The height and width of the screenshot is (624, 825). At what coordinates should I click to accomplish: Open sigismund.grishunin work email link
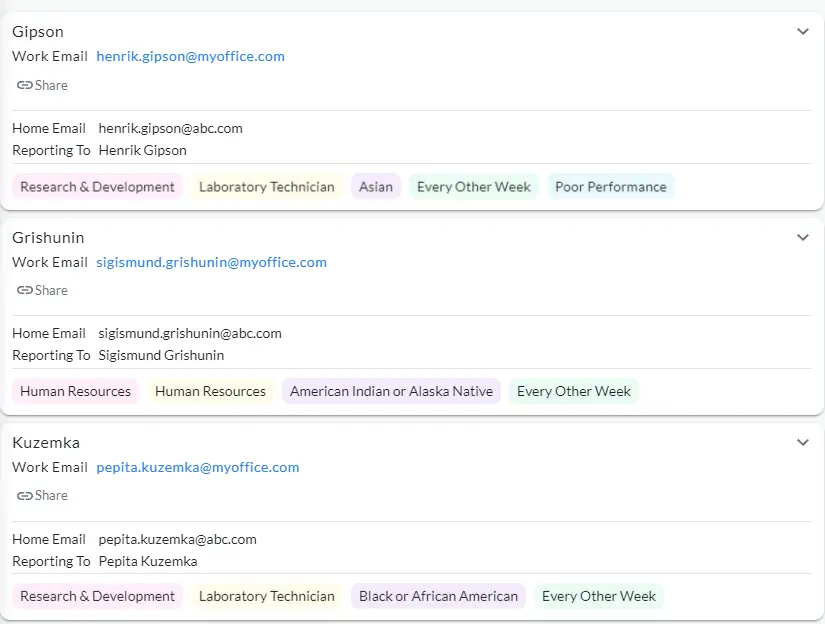coord(211,262)
